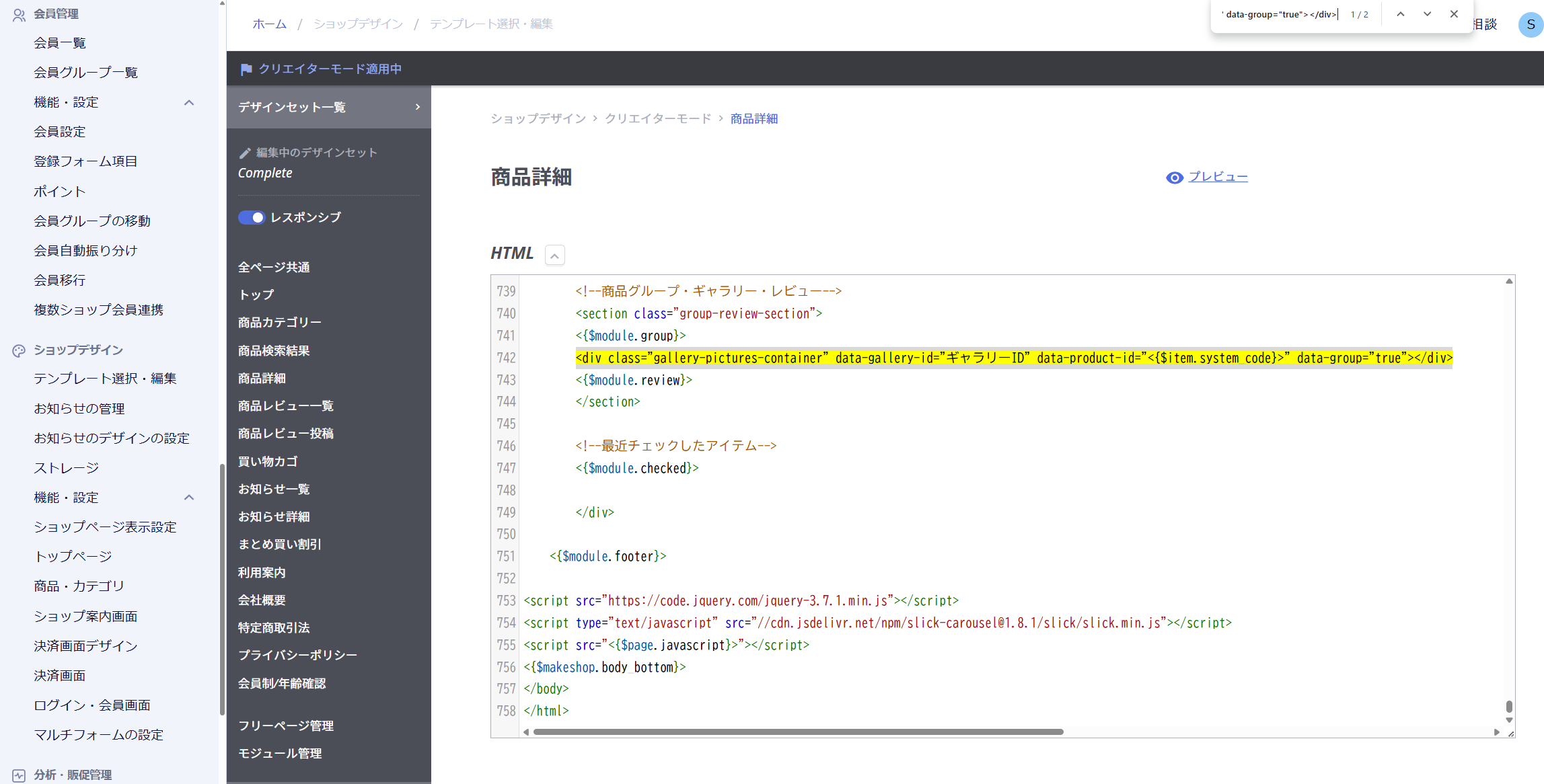The height and width of the screenshot is (784, 1544).
Task: Open お知らせの管理 in sidebar
Action: [x=79, y=409]
